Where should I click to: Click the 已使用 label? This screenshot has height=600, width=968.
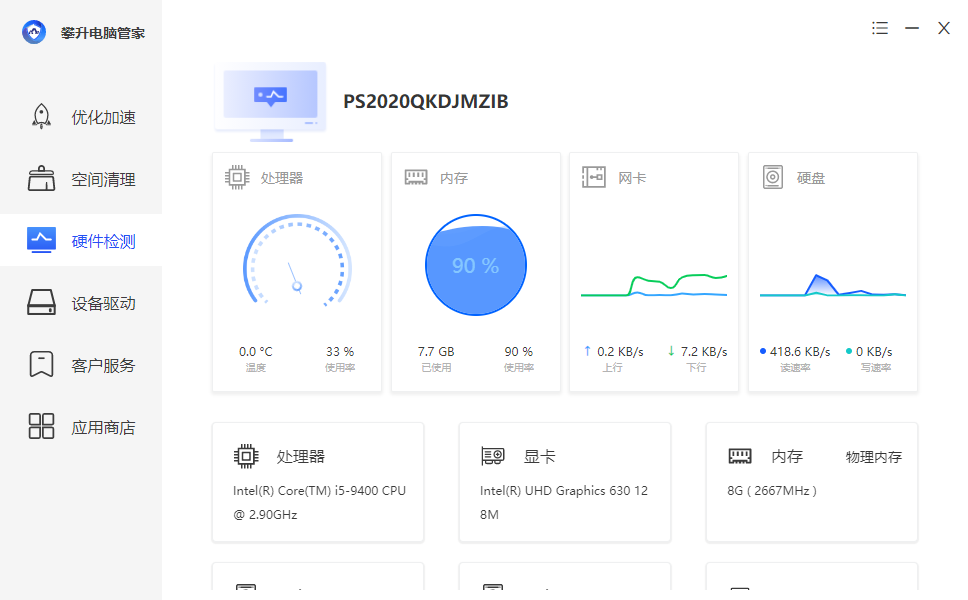pyautogui.click(x=436, y=368)
